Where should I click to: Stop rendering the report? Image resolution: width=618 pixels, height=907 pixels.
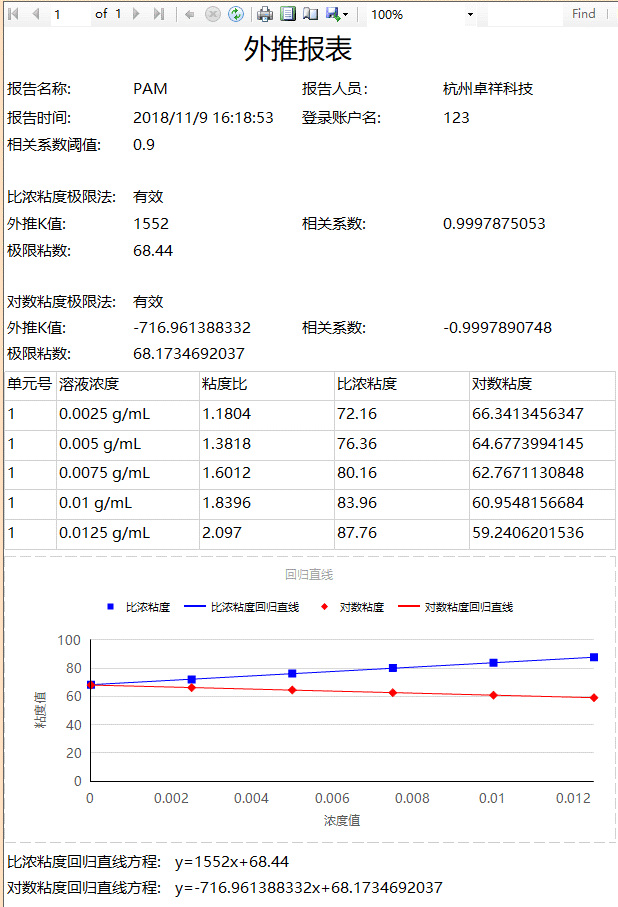212,14
